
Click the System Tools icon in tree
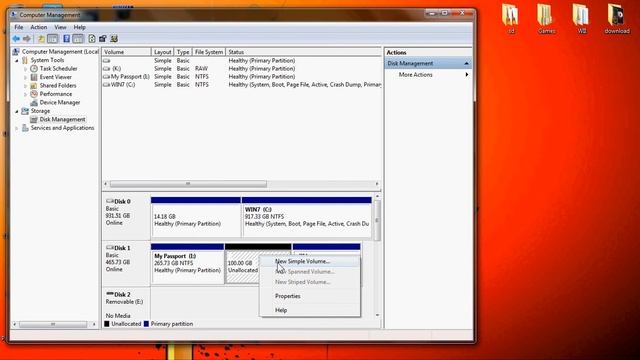click(25, 60)
